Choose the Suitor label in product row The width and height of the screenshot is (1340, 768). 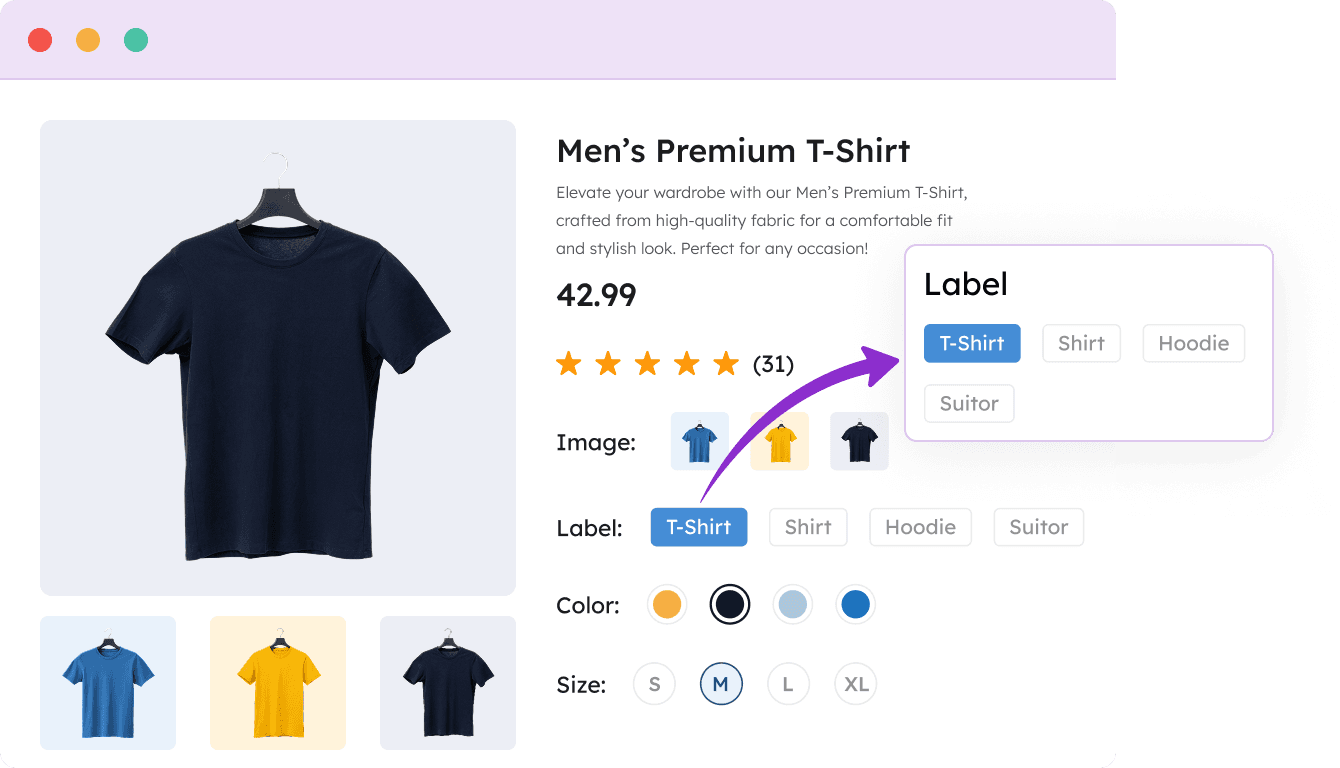click(1038, 527)
